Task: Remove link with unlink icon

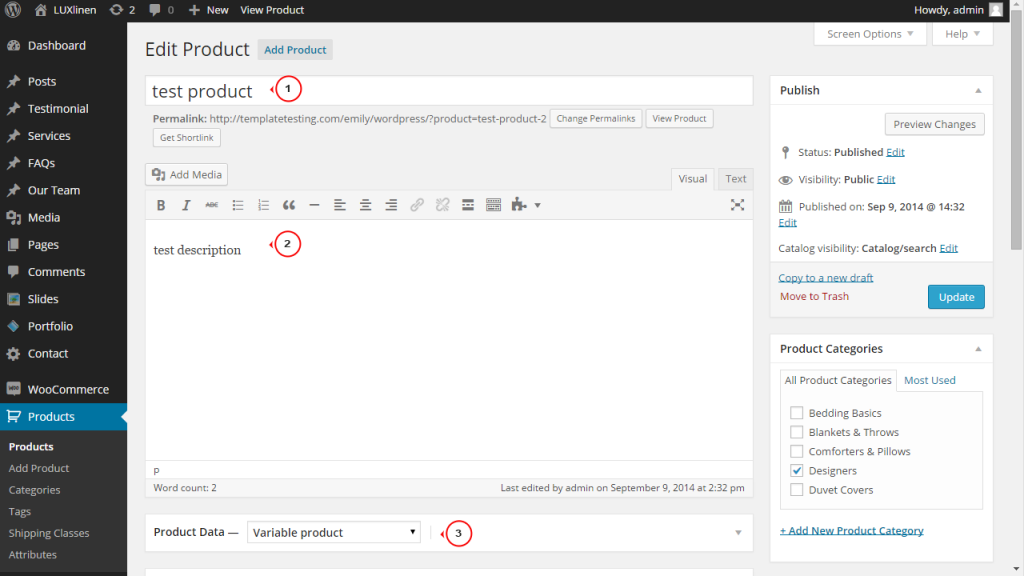Action: (x=442, y=205)
